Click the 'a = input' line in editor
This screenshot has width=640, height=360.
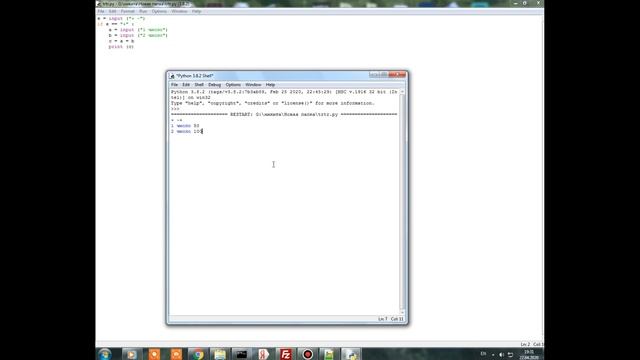point(138,30)
